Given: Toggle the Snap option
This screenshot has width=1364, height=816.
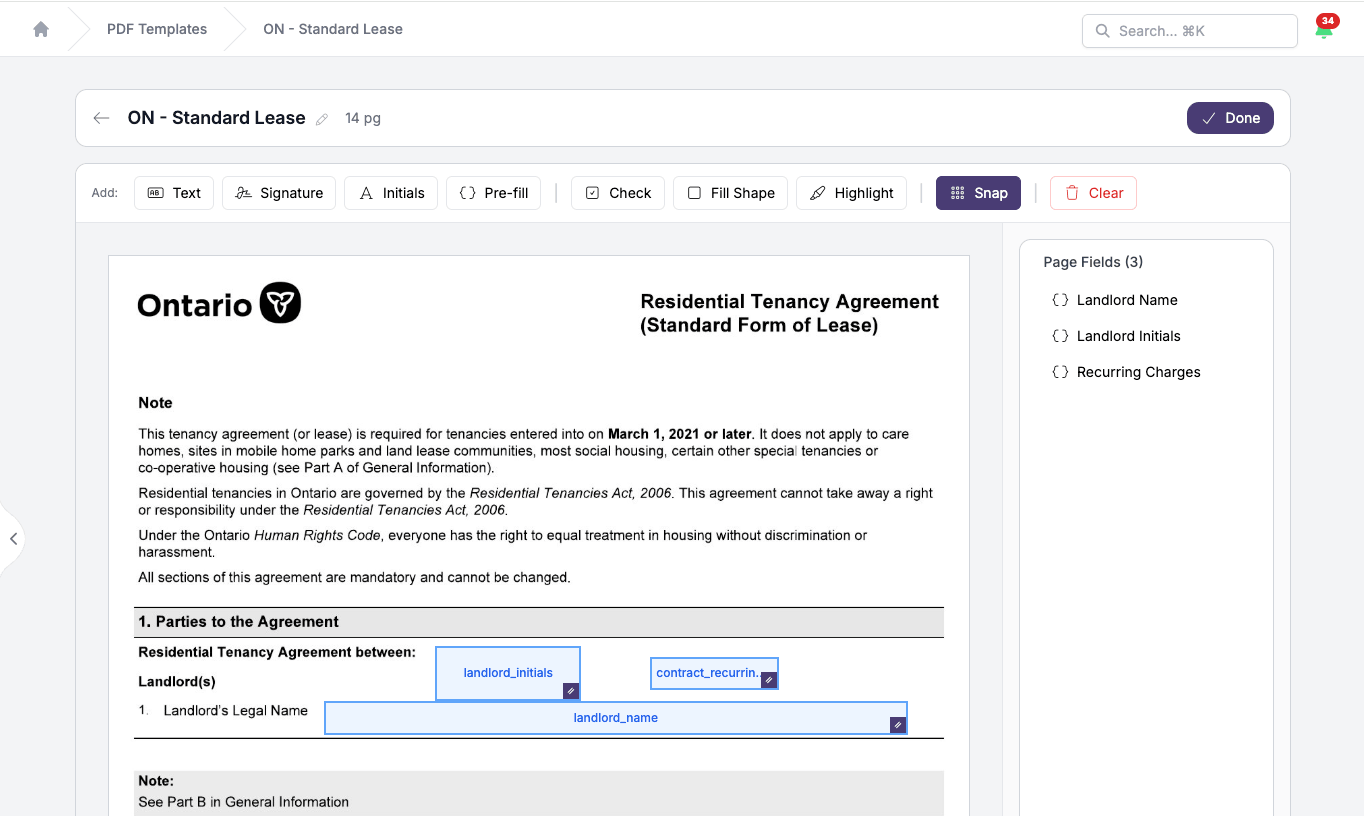Looking at the screenshot, I should (978, 193).
